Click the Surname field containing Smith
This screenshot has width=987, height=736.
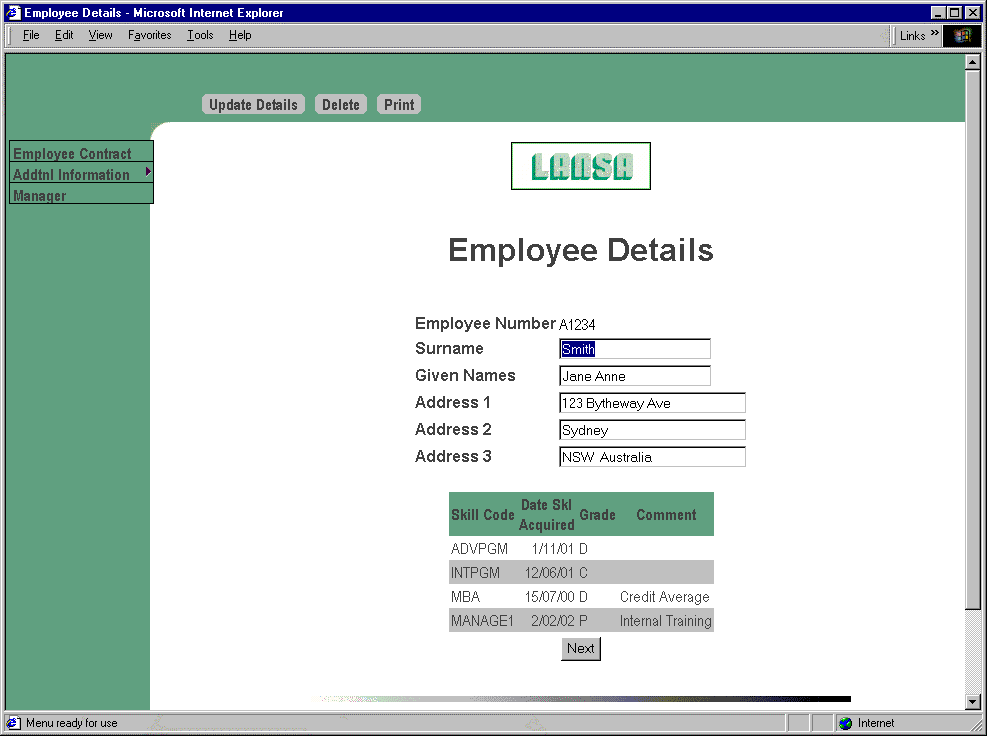pyautogui.click(x=634, y=349)
